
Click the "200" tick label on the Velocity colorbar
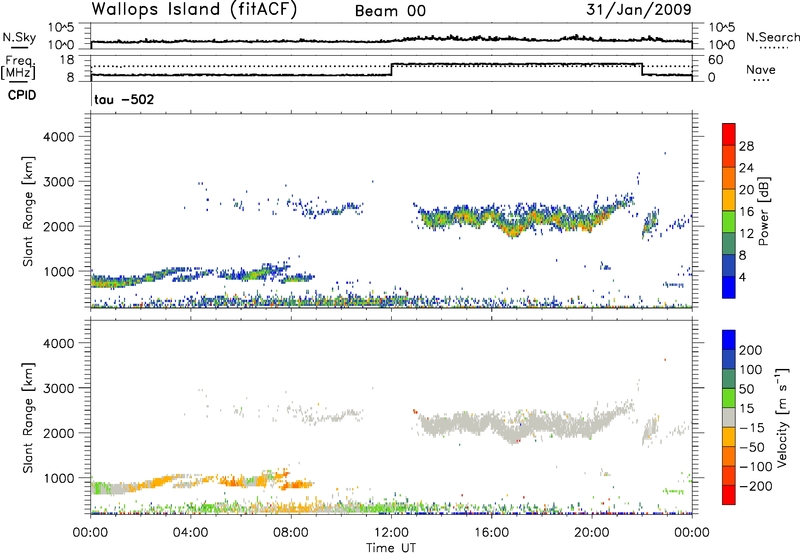coord(751,350)
